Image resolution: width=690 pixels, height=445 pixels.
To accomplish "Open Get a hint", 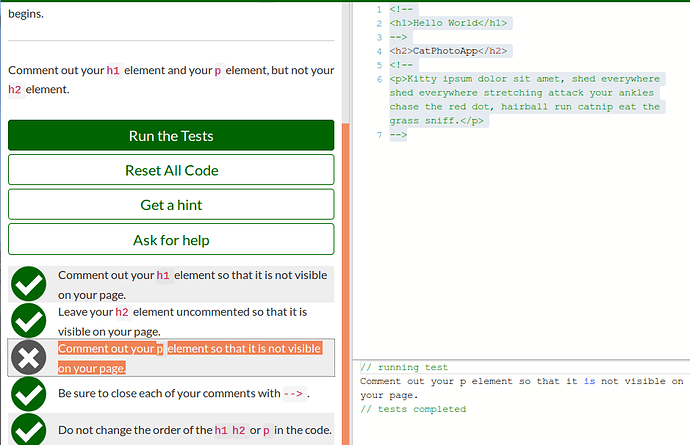I will pyautogui.click(x=171, y=205).
